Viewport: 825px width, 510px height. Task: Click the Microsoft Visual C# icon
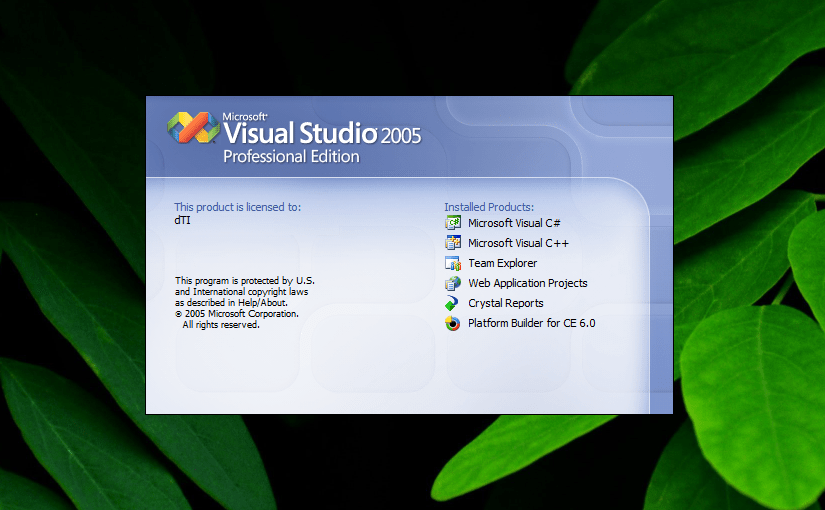pyautogui.click(x=452, y=223)
